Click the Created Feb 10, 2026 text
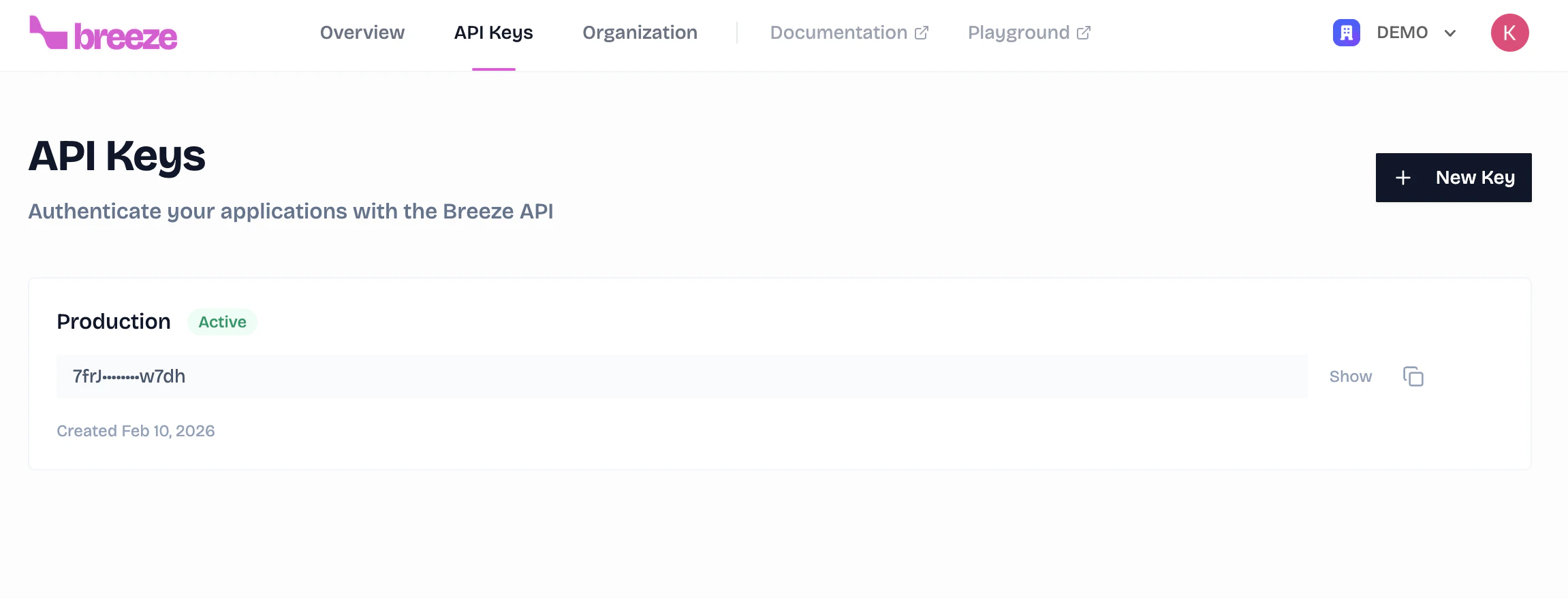The height and width of the screenshot is (599, 1568). point(136,431)
